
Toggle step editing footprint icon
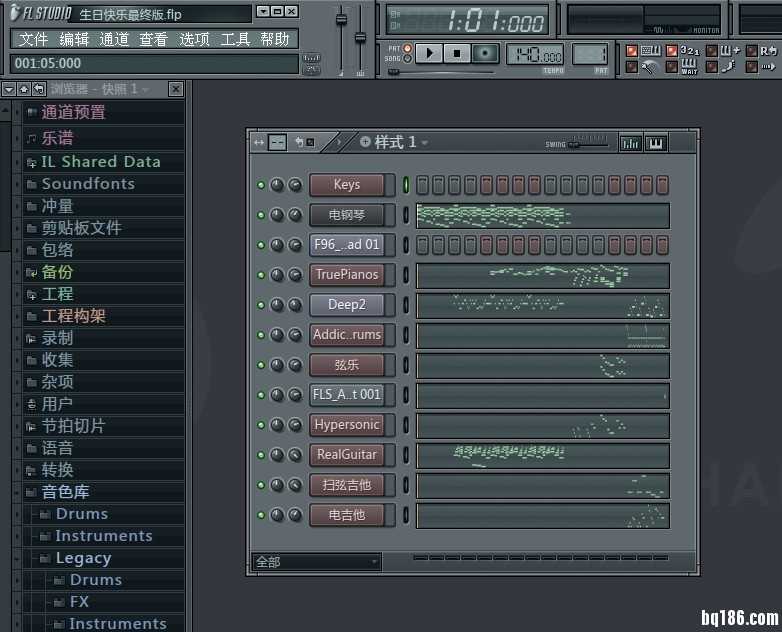coord(729,66)
